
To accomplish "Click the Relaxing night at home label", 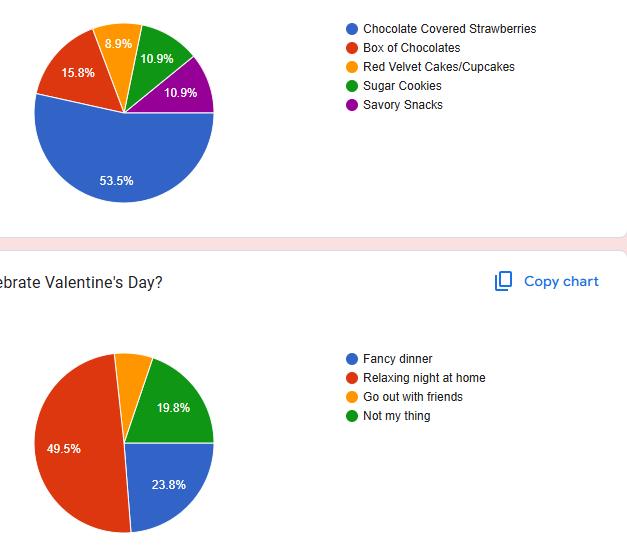I will tap(424, 378).
